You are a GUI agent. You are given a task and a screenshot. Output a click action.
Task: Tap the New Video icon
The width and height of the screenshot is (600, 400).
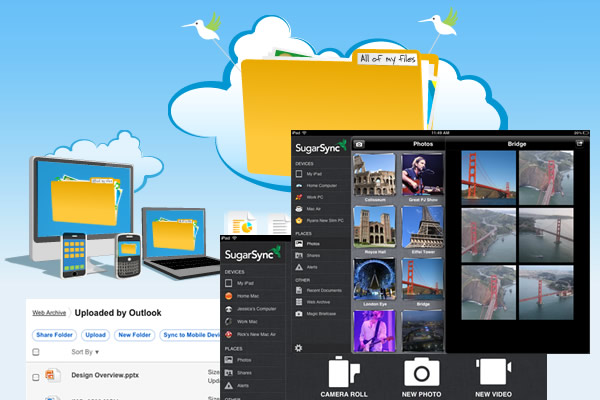pos(493,371)
